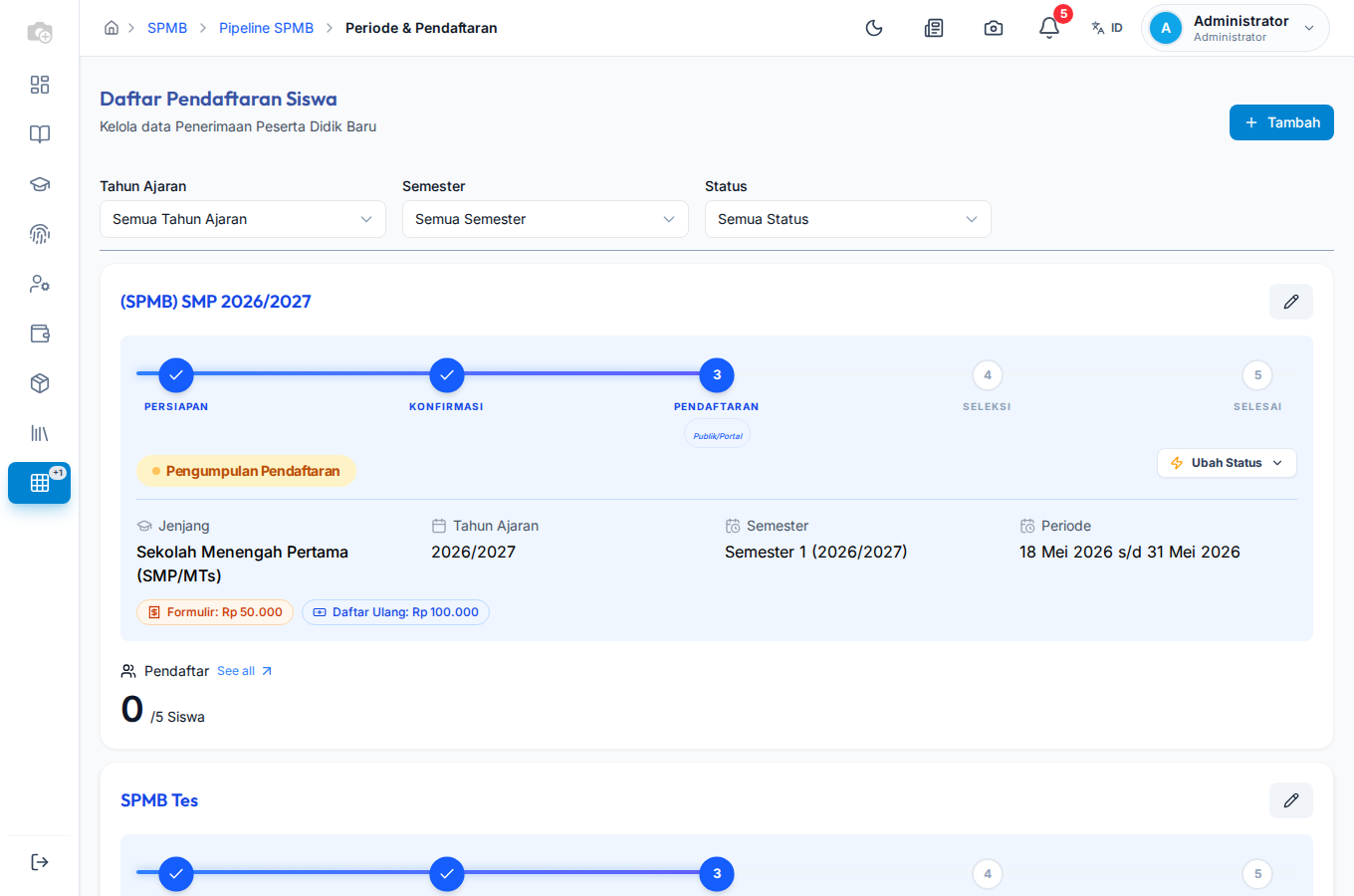Image resolution: width=1354 pixels, height=896 pixels.
Task: Click the Periode & Pendaftaran breadcrumb text
Action: [x=421, y=28]
